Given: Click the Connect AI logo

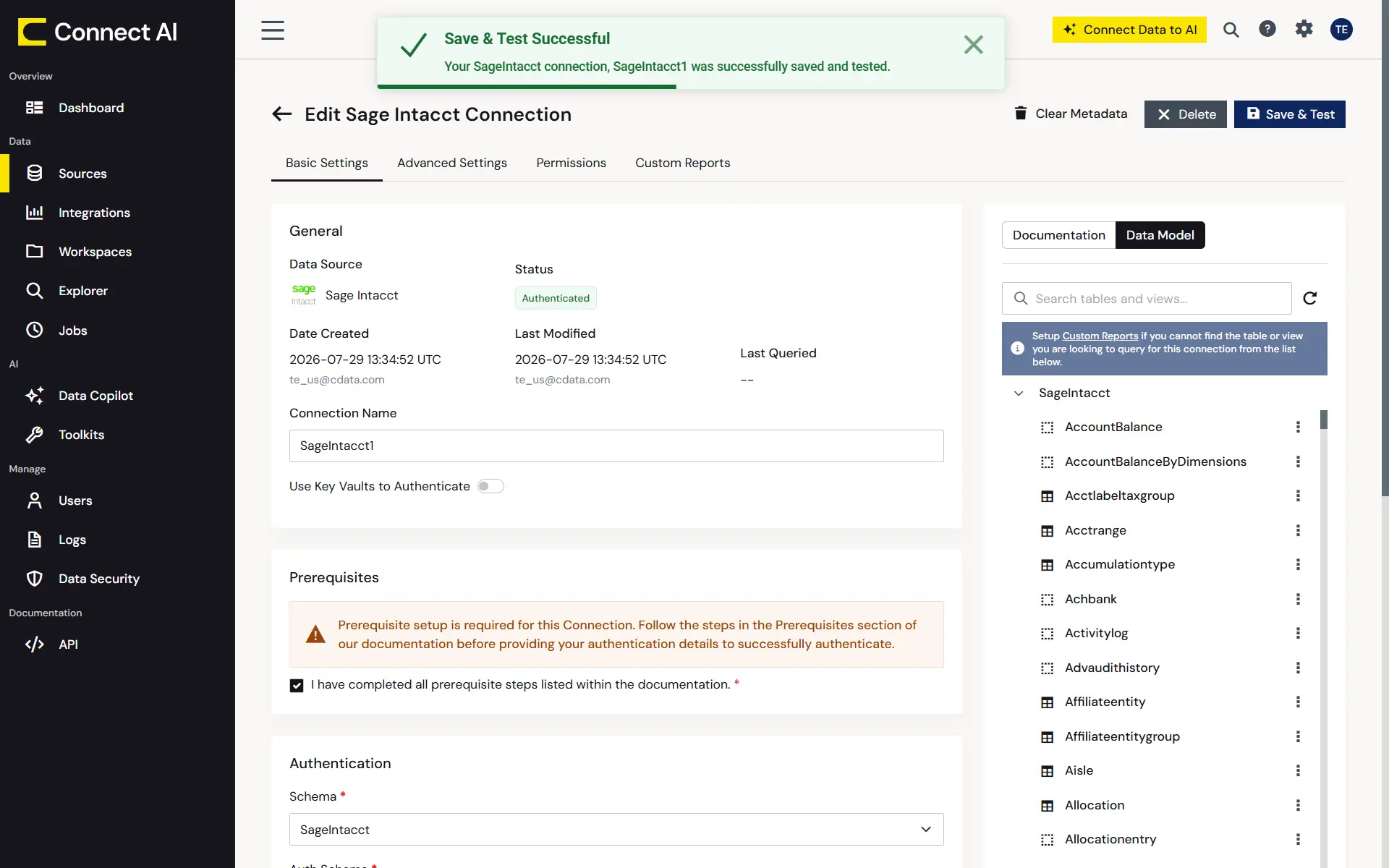Looking at the screenshot, I should [98, 32].
